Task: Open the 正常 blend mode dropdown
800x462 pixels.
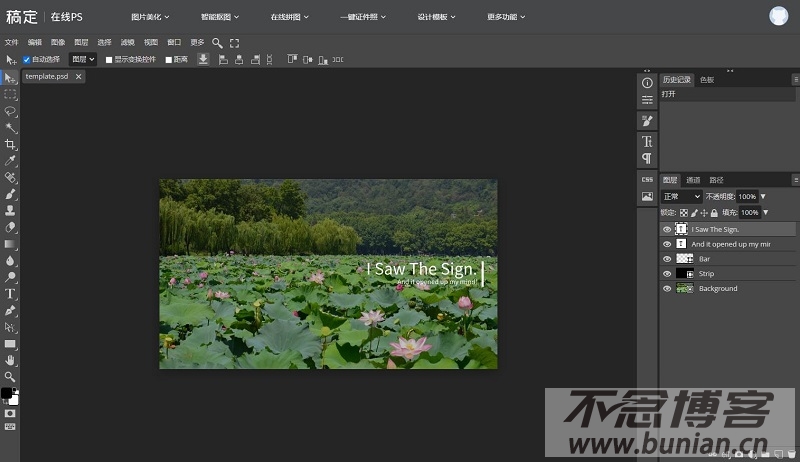Action: pos(681,197)
